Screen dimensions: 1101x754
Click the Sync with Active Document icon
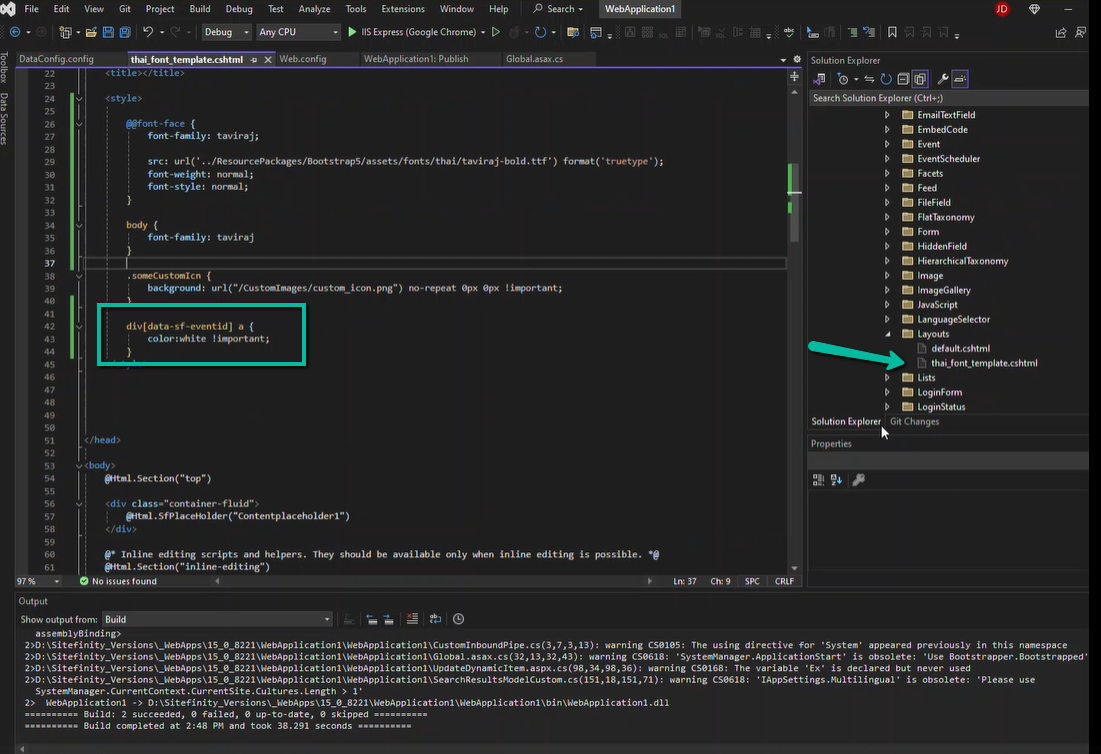[x=869, y=79]
